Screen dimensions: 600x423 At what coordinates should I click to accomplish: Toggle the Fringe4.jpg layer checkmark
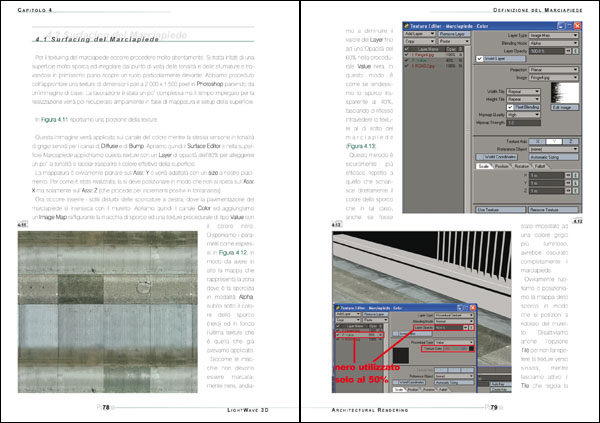coord(406,55)
